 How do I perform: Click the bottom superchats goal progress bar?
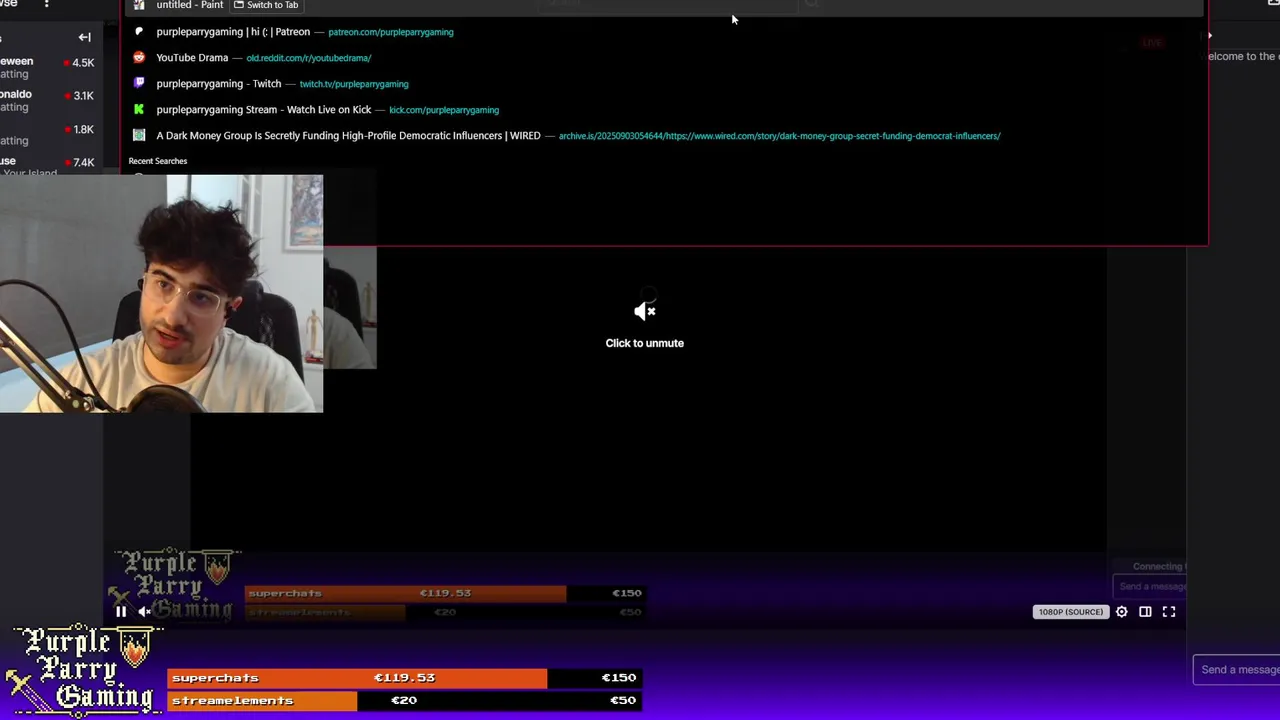point(404,678)
